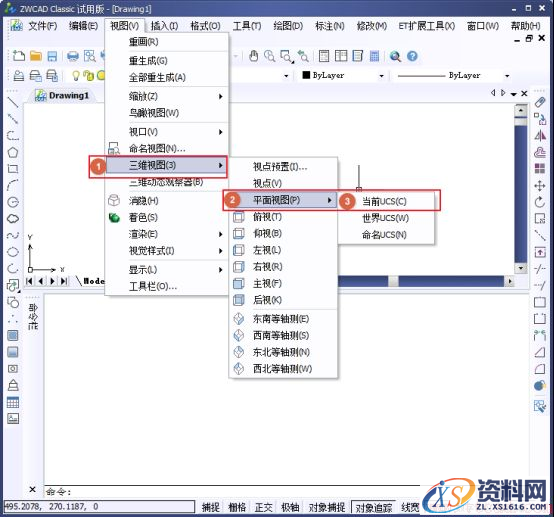
Task: Choose 视点预置(I)... entry
Action: (283, 166)
